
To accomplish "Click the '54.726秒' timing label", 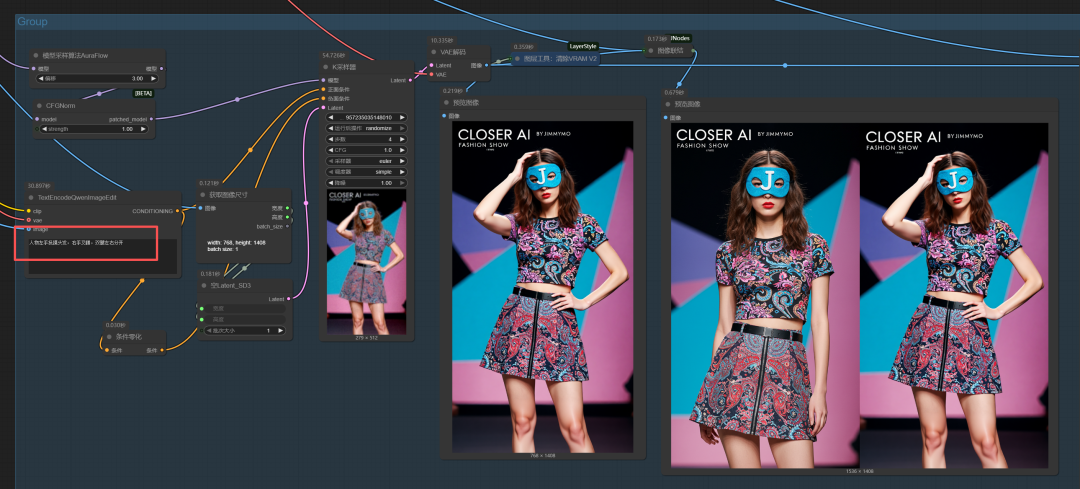I will (335, 55).
